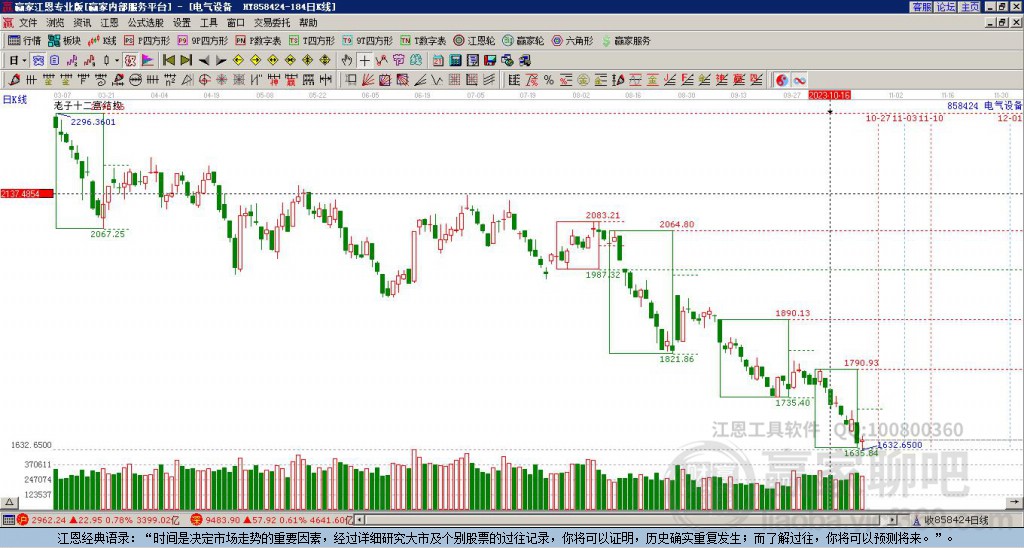Click the 主页 homepage button
The width and height of the screenshot is (1024, 548).
click(969, 7)
